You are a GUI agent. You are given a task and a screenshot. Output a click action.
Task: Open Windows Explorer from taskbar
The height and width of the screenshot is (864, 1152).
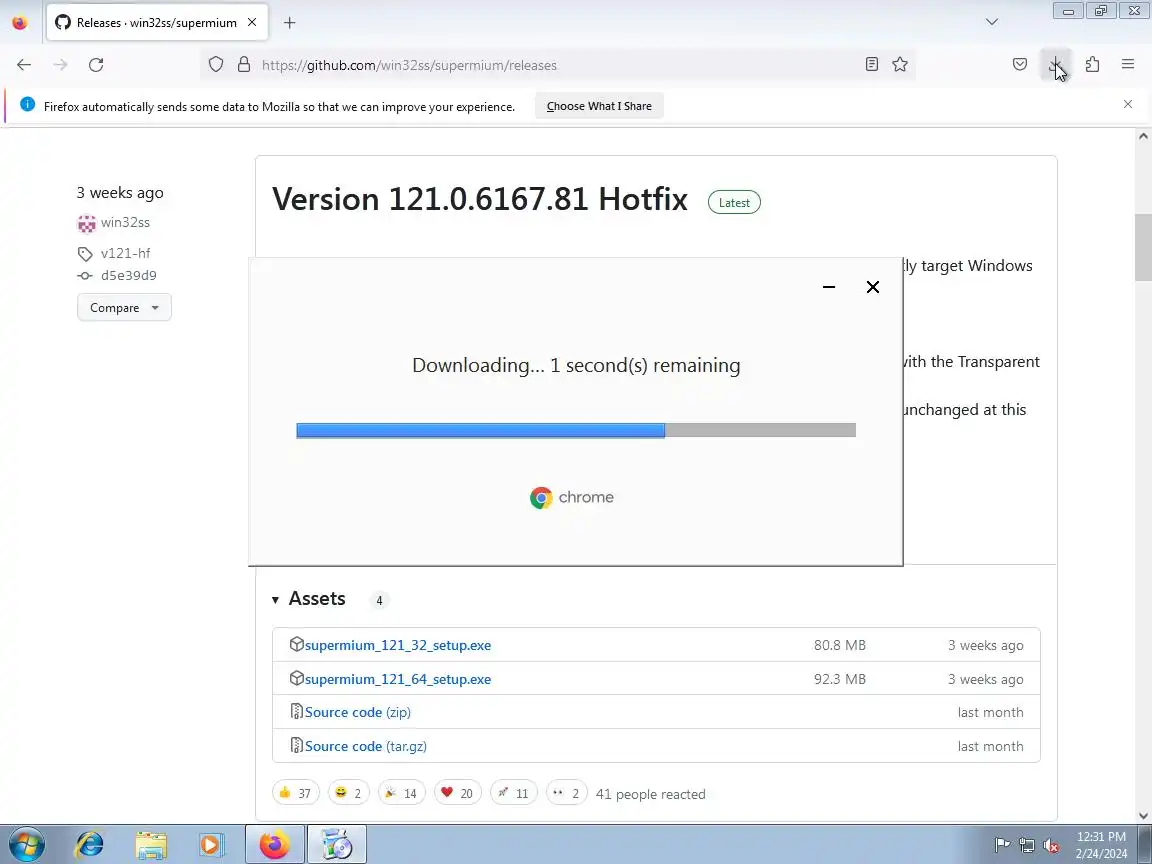(x=150, y=845)
